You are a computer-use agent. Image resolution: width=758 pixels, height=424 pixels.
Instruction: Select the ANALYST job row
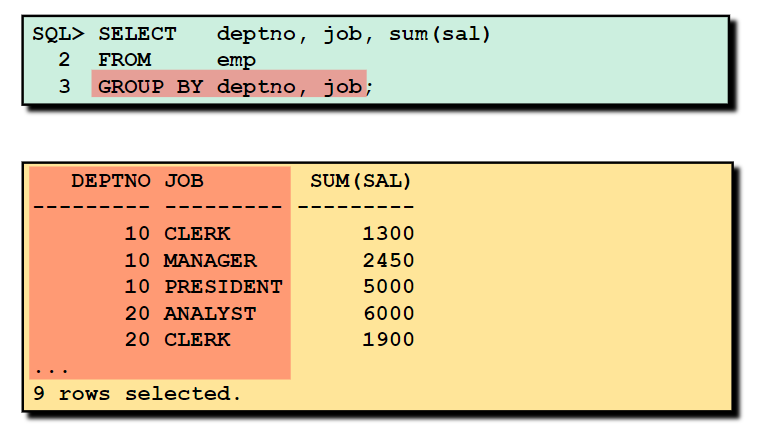[210, 313]
